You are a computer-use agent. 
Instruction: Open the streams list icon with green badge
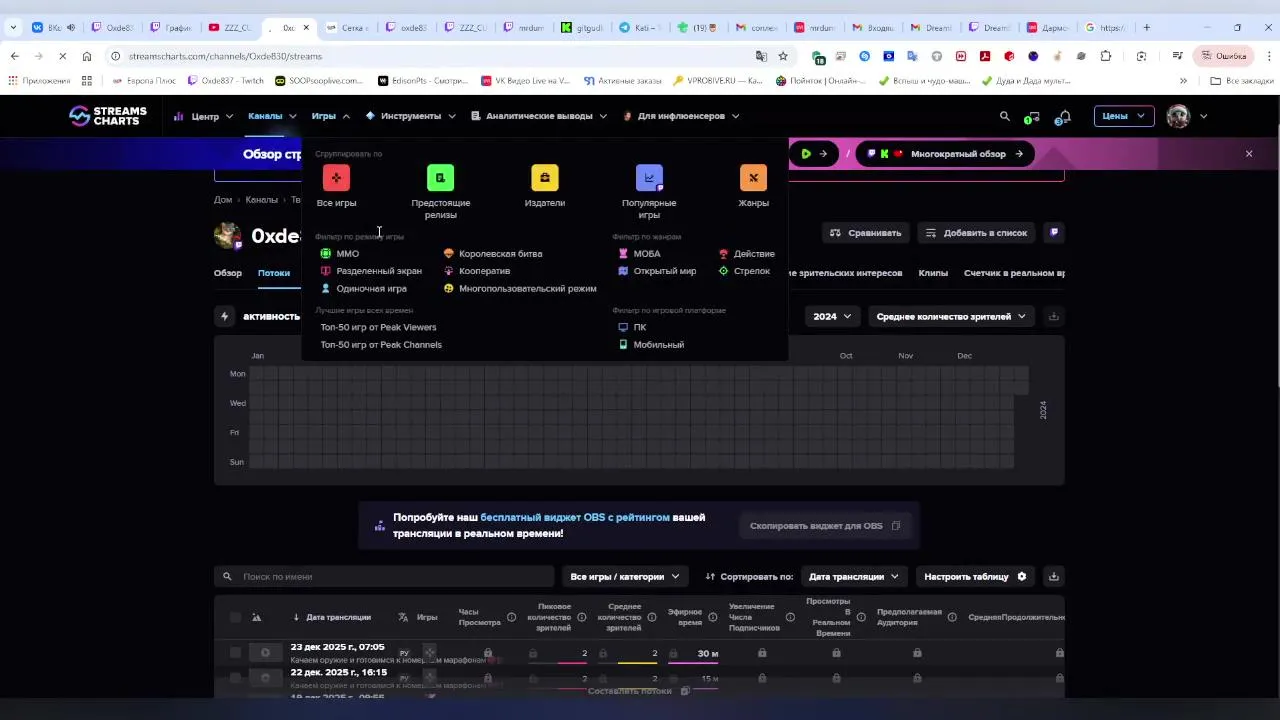[x=1033, y=117]
